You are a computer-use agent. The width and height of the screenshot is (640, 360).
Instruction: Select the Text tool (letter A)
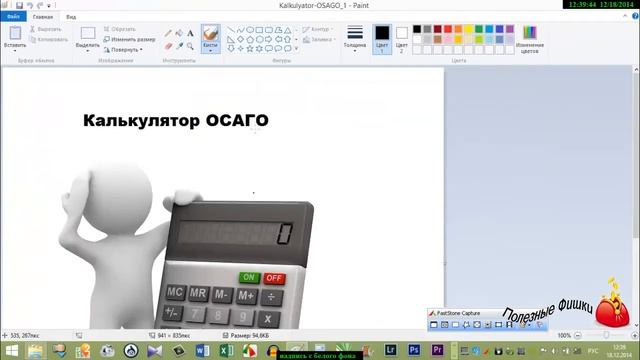(x=190, y=33)
